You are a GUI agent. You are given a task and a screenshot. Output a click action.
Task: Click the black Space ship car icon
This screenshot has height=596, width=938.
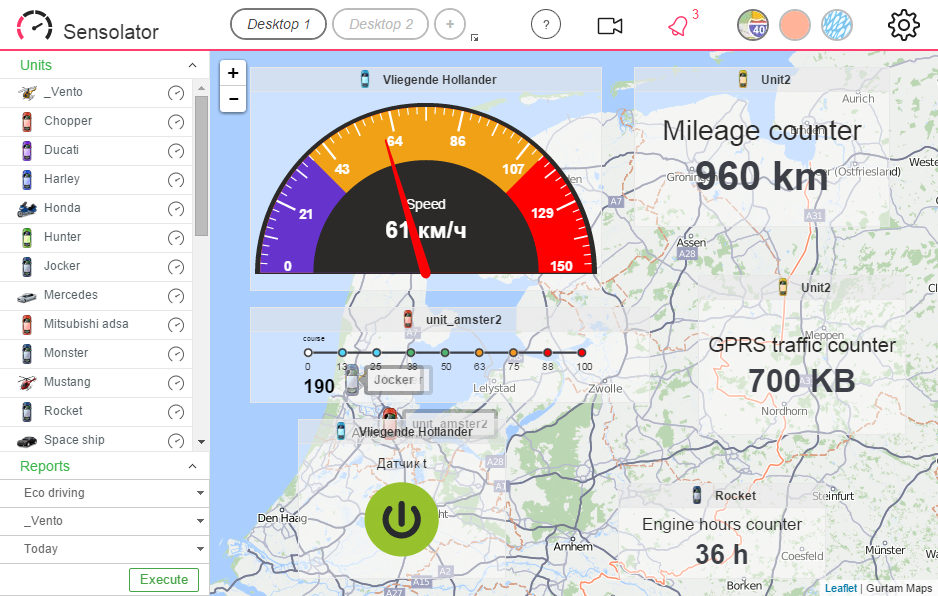pyautogui.click(x=27, y=442)
